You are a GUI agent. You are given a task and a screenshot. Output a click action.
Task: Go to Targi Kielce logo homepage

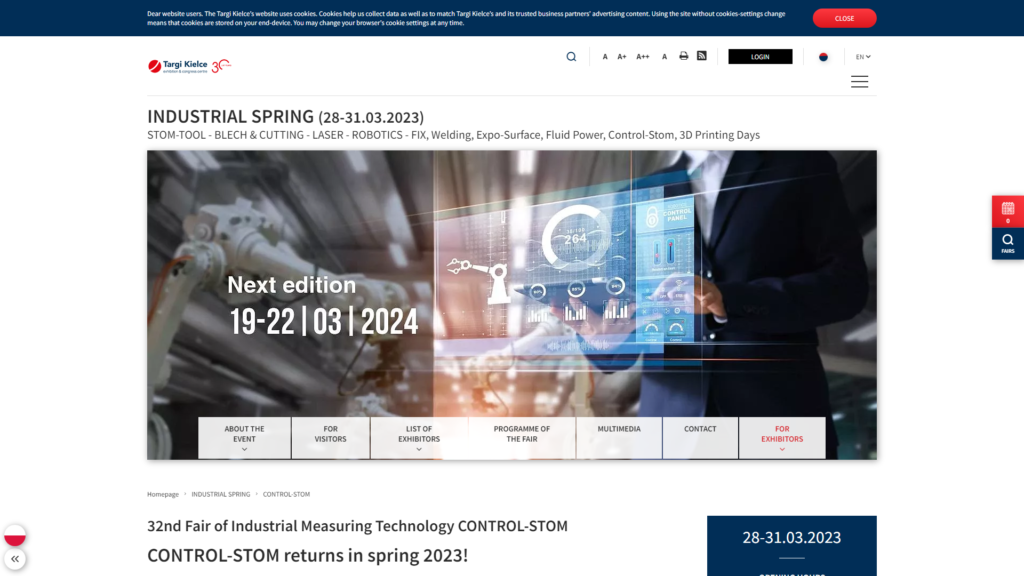pos(178,66)
